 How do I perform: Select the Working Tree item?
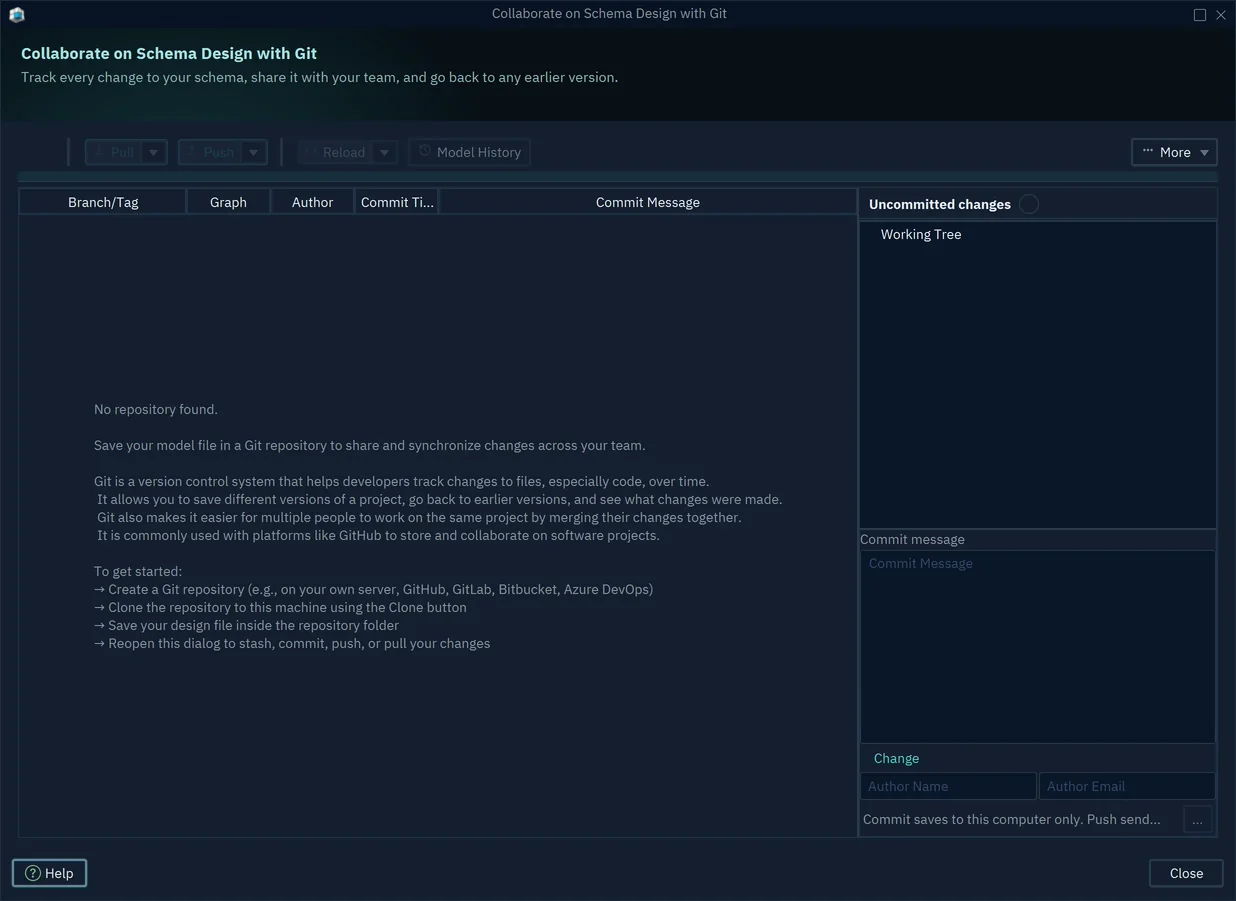(921, 234)
